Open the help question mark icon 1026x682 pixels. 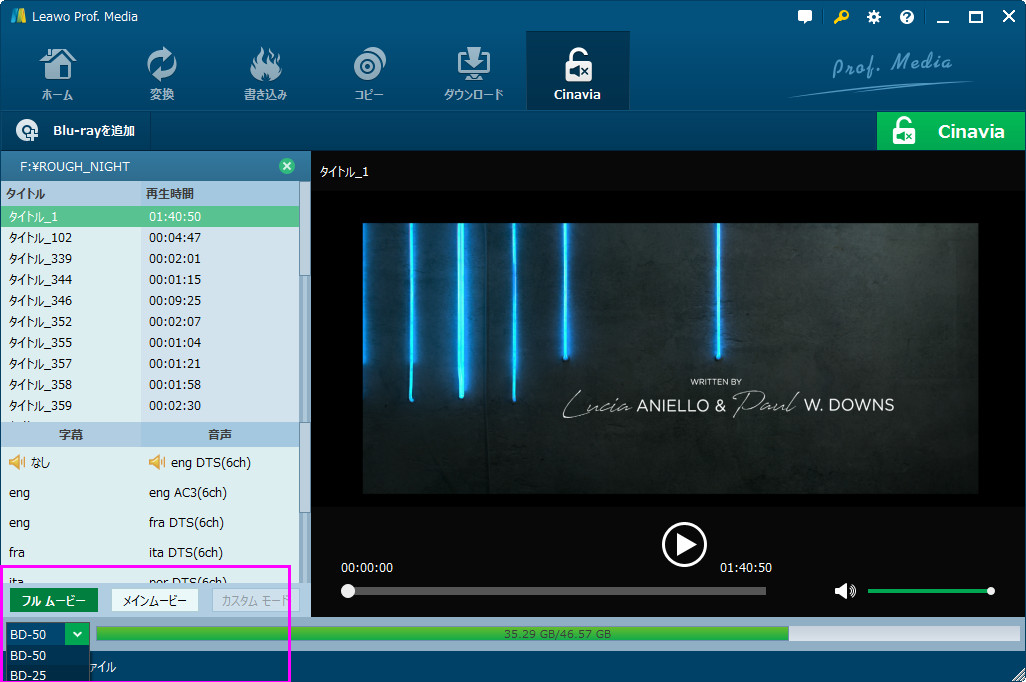(x=906, y=17)
